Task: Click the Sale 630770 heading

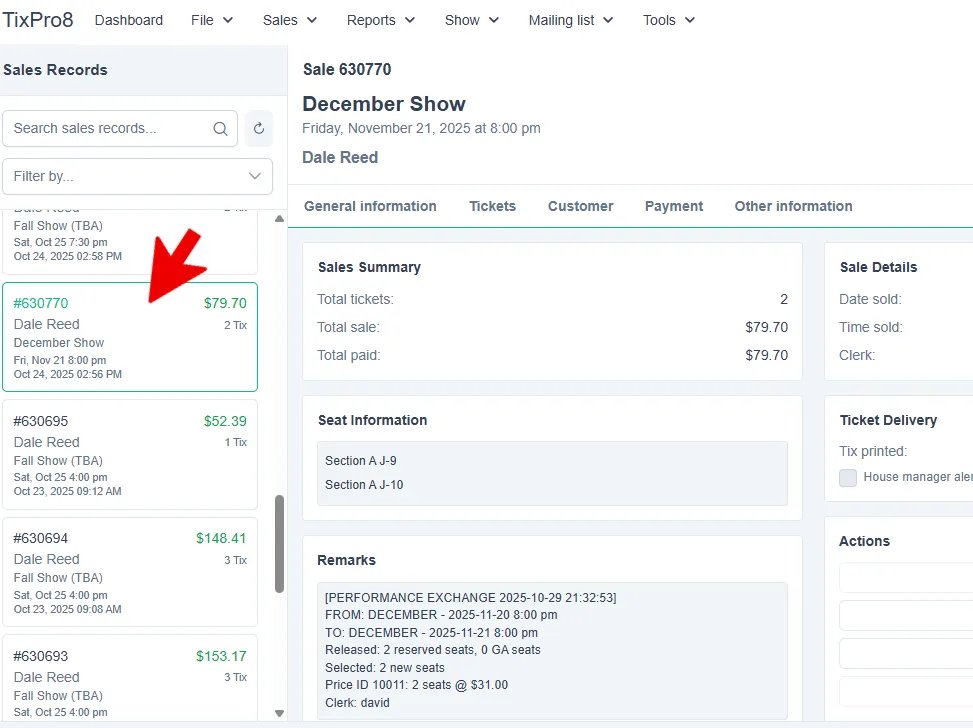Action: 347,70
